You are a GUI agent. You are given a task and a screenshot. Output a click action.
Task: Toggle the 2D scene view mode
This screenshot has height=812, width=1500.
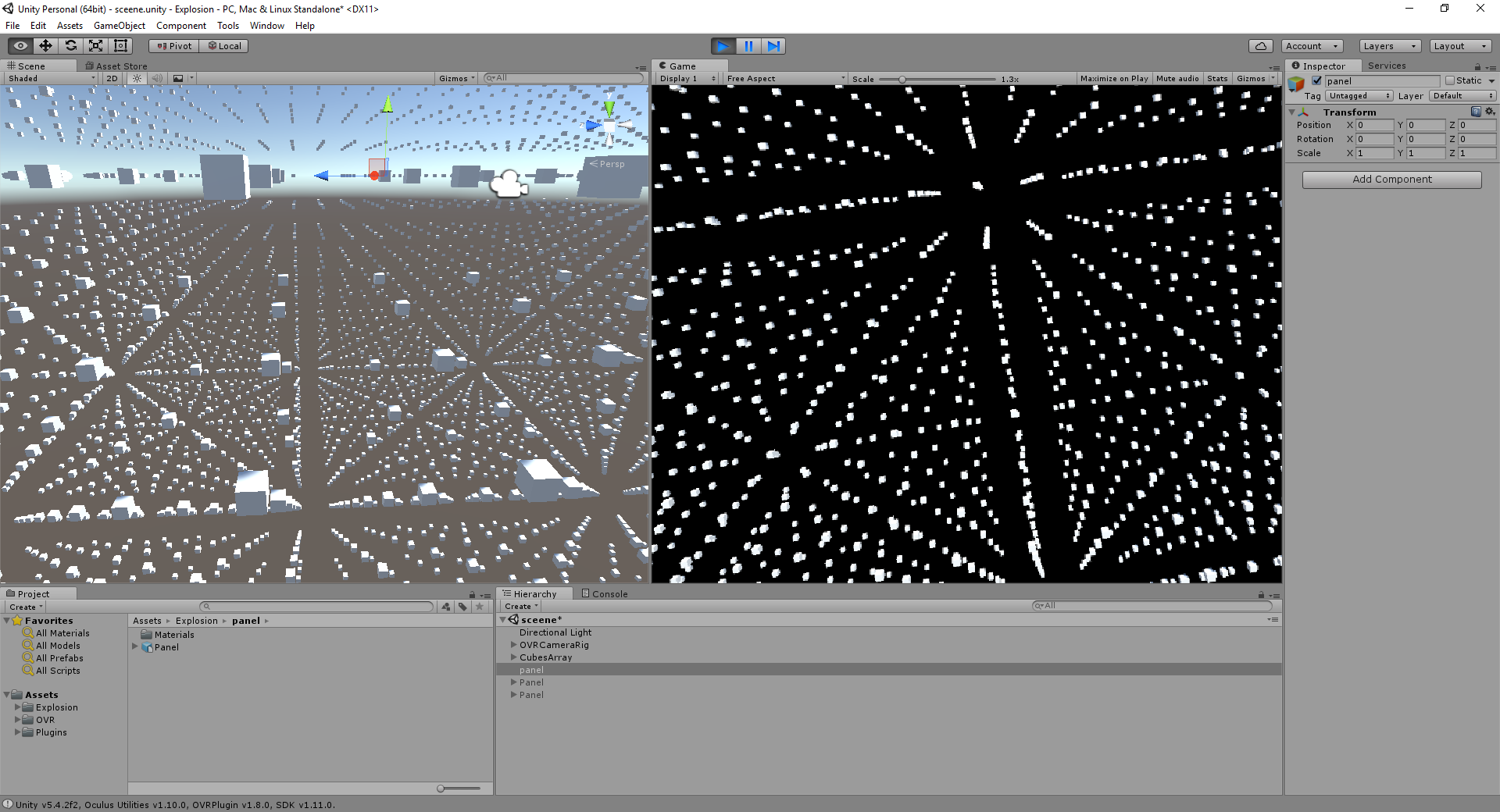coord(112,78)
